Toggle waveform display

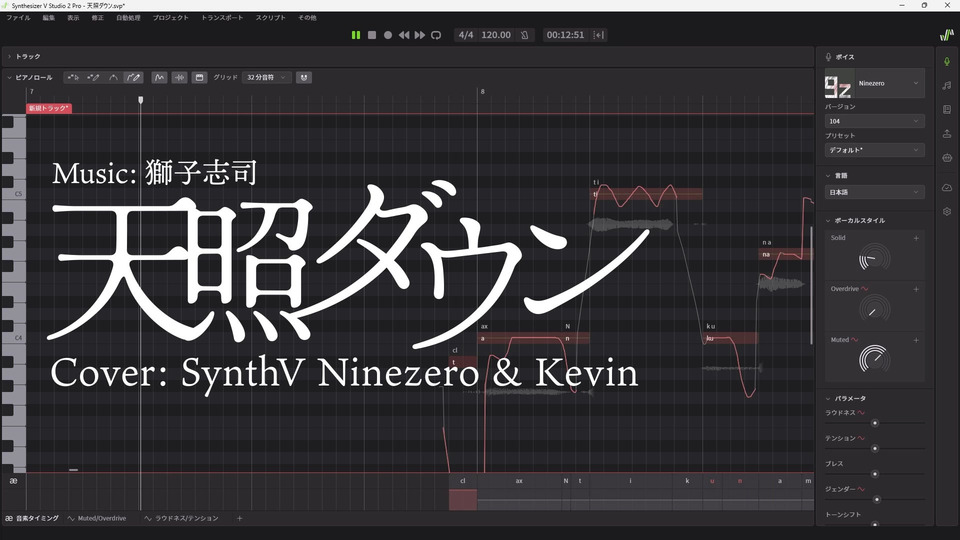[x=179, y=78]
